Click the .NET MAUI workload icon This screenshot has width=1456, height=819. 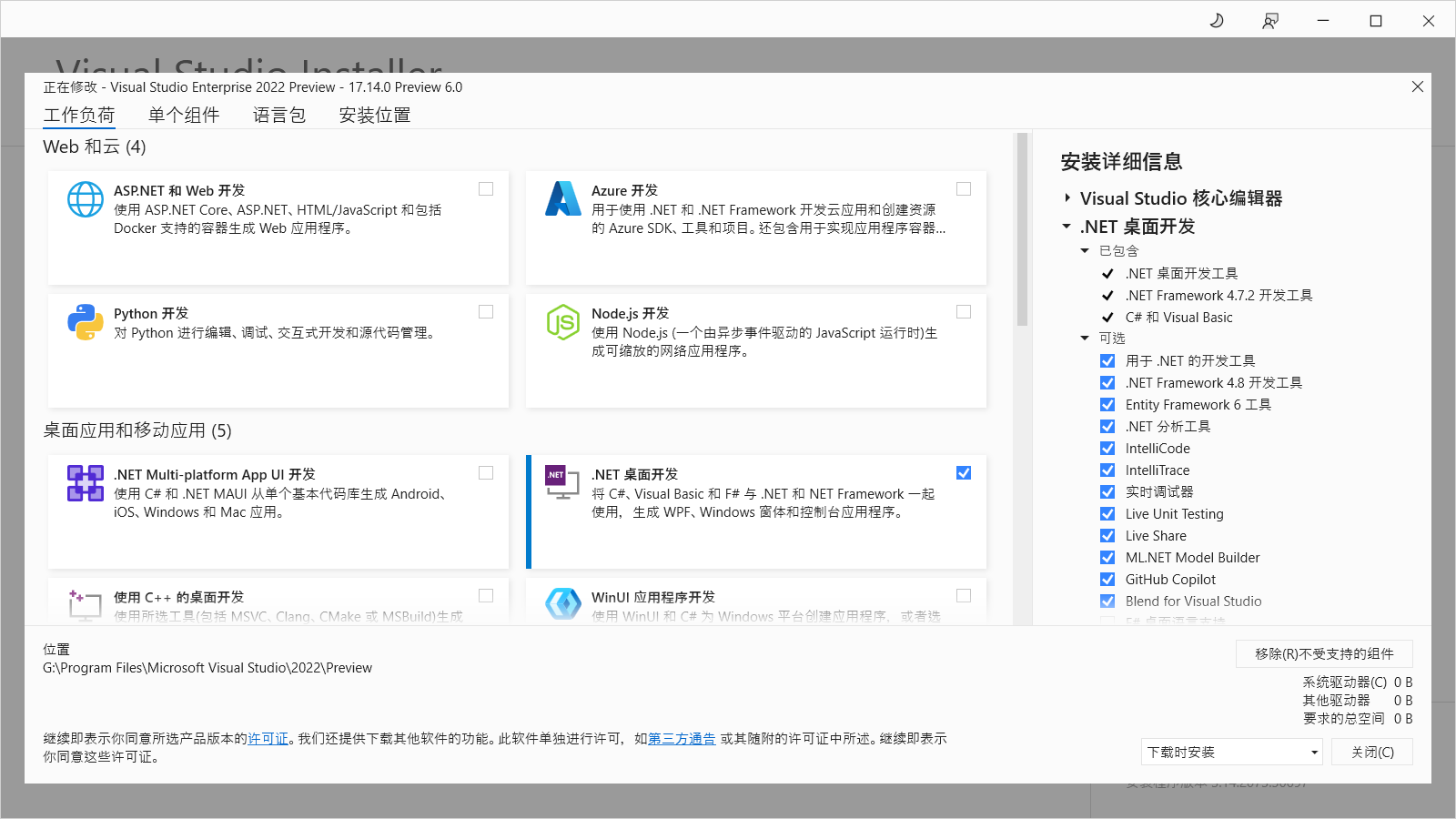(86, 483)
